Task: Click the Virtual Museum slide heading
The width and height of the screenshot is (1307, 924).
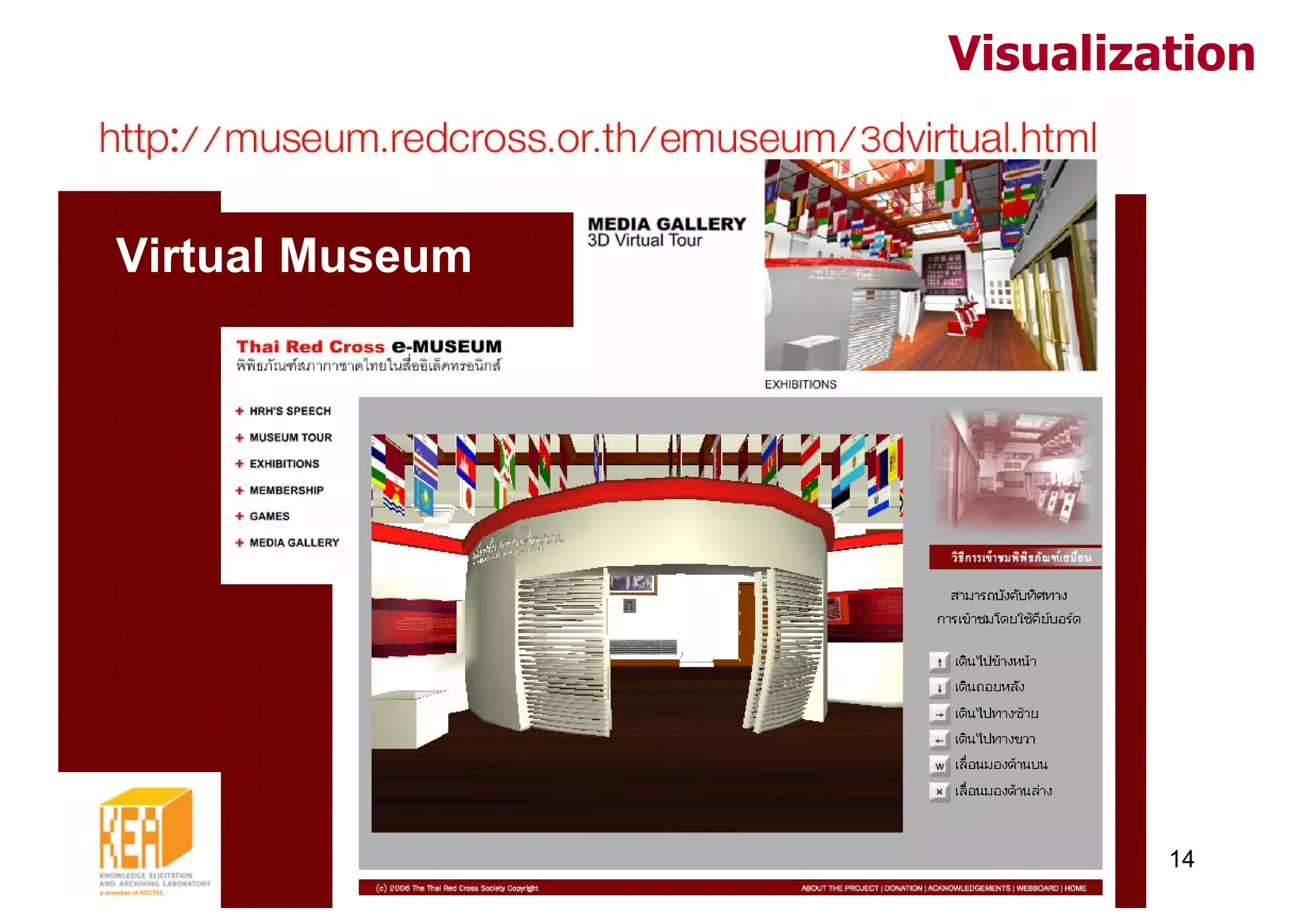Action: point(294,256)
